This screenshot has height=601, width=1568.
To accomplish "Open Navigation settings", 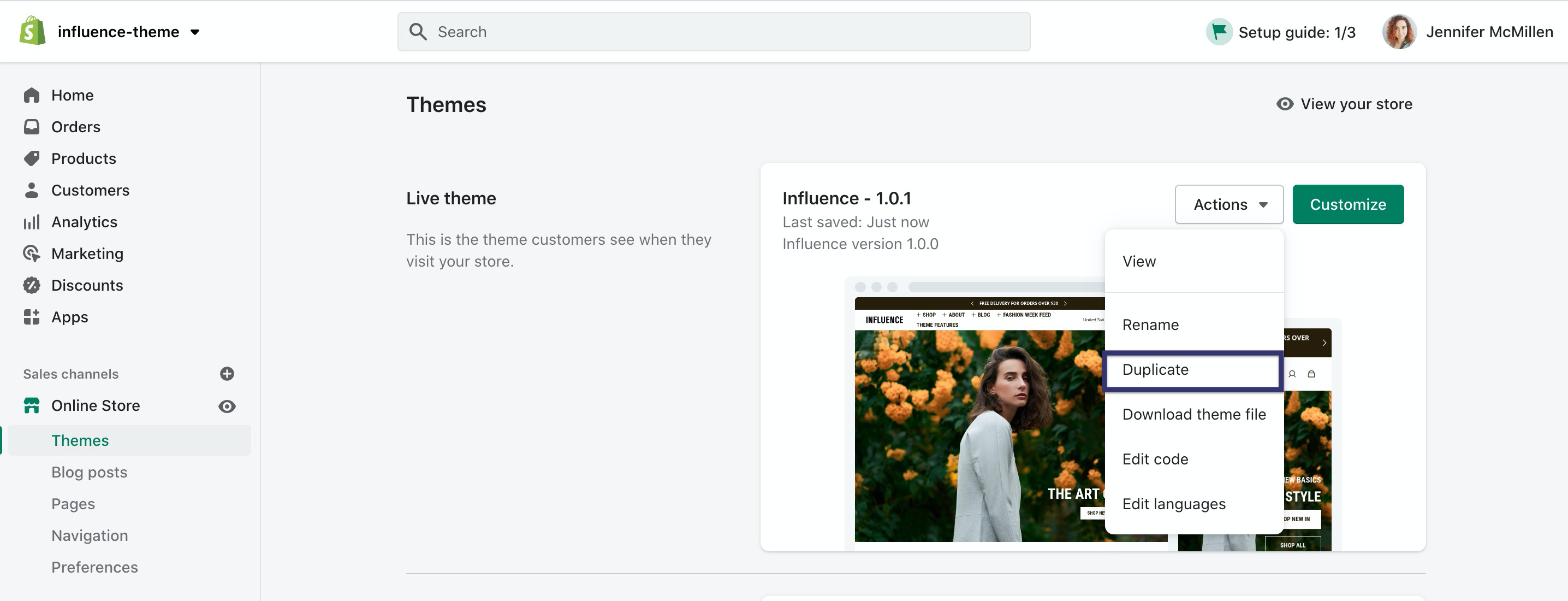I will coord(90,535).
